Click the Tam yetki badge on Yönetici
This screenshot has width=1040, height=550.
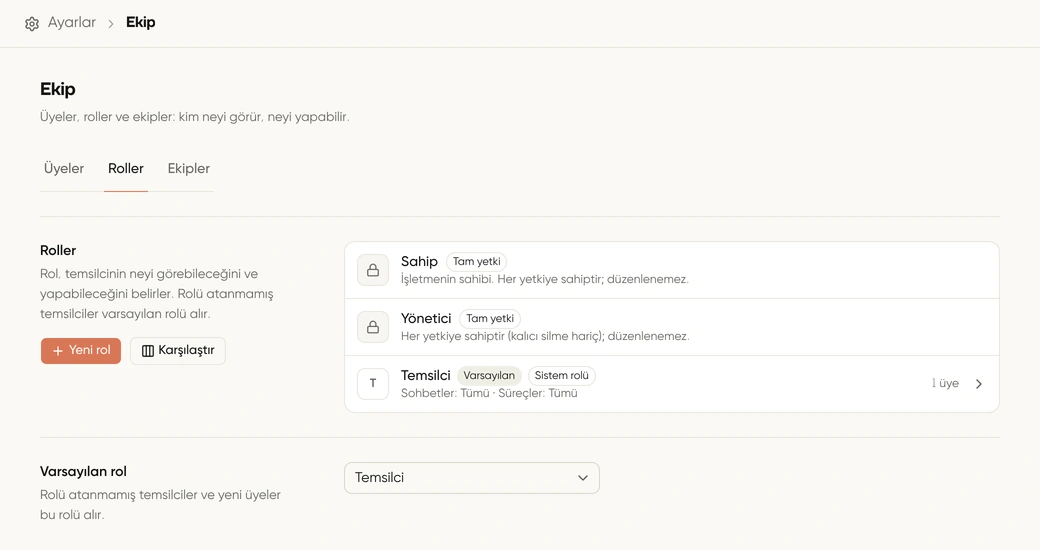point(490,318)
